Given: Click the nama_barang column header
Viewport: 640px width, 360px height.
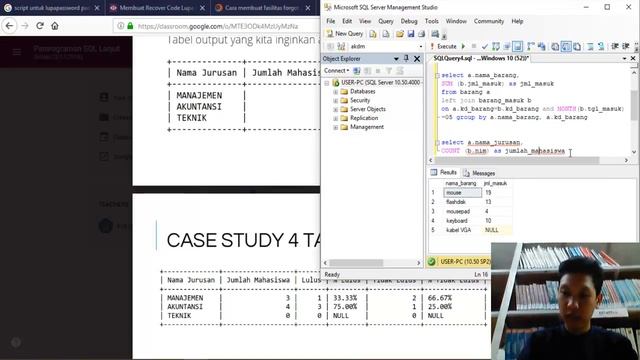Looking at the screenshot, I should (x=461, y=183).
